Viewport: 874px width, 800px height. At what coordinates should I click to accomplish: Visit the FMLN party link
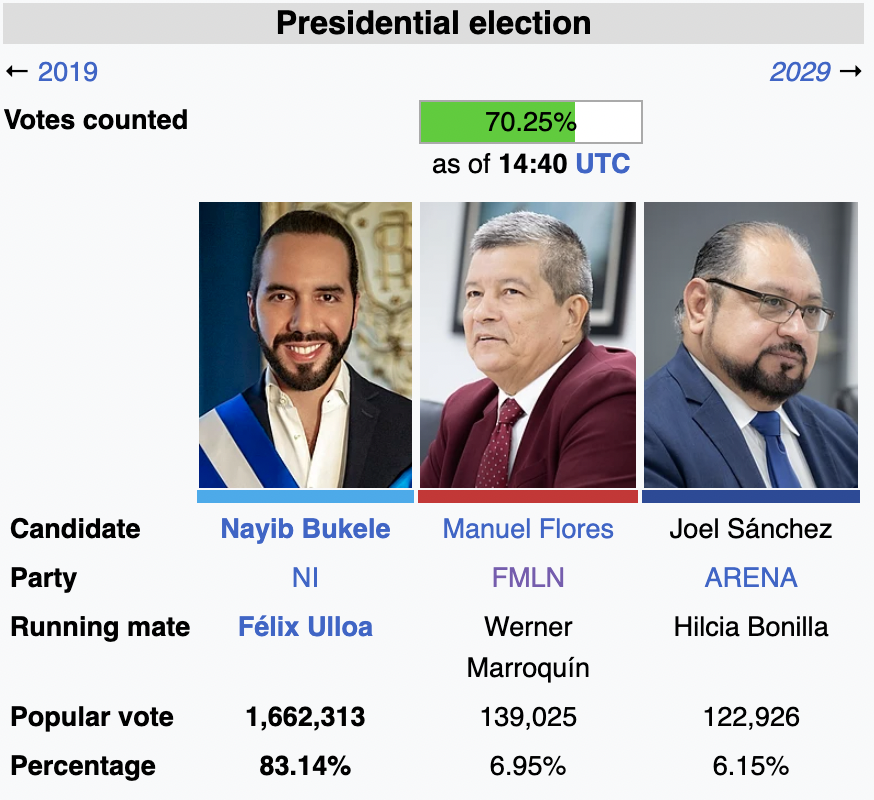528,578
